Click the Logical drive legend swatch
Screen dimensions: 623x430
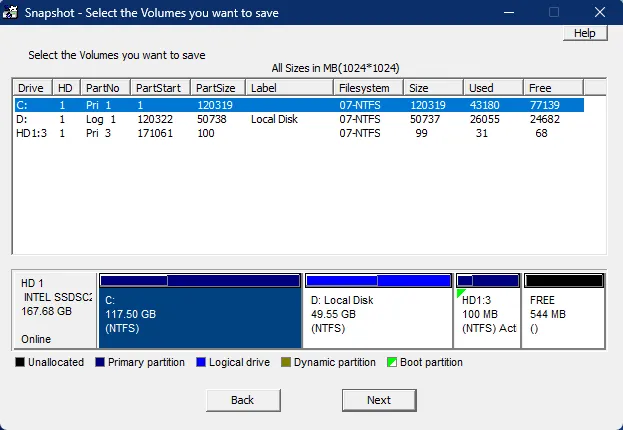coord(201,362)
